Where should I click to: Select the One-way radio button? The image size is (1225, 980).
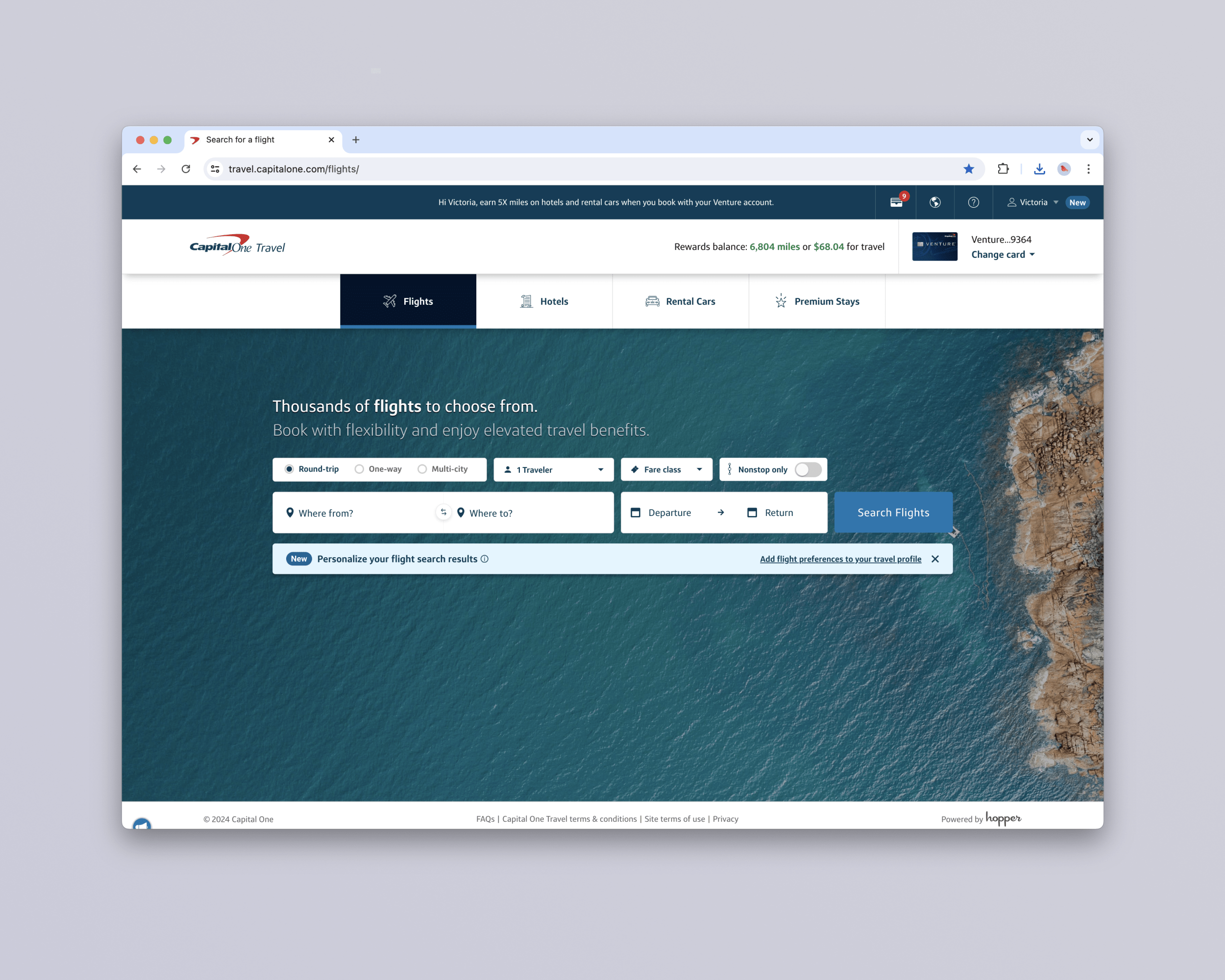pyautogui.click(x=359, y=469)
